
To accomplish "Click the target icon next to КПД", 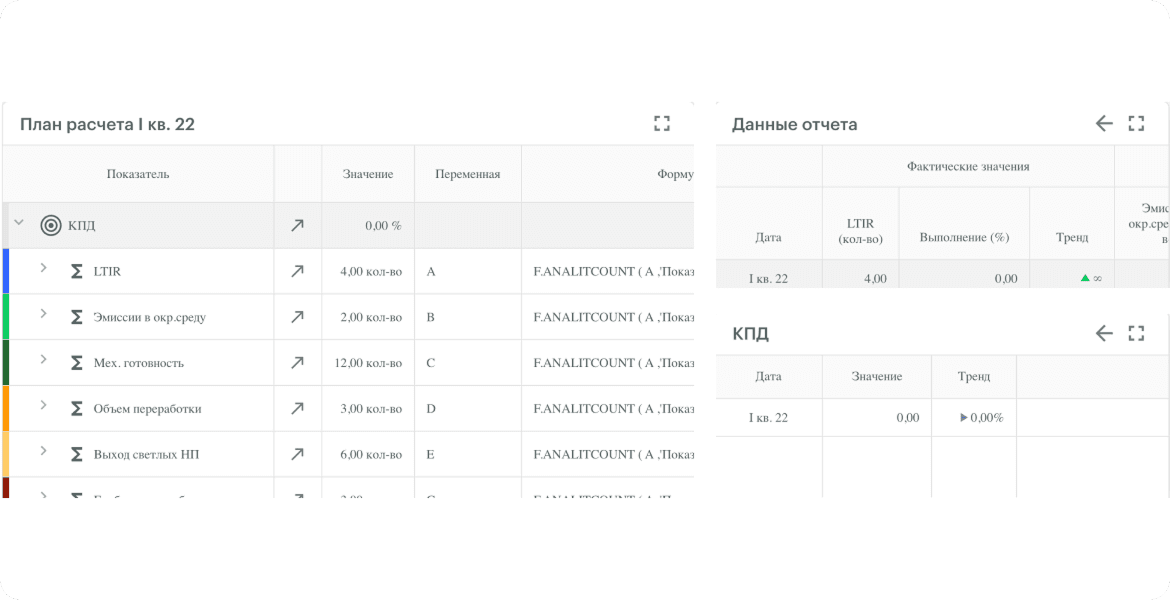I will coord(51,225).
